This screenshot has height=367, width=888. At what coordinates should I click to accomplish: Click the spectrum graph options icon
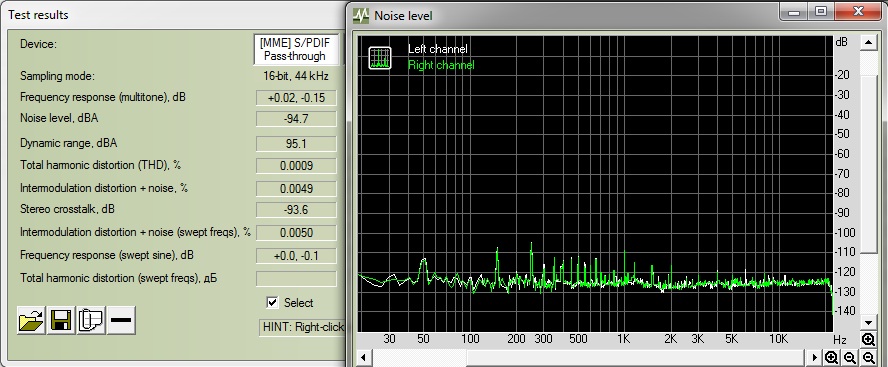pyautogui.click(x=379, y=58)
